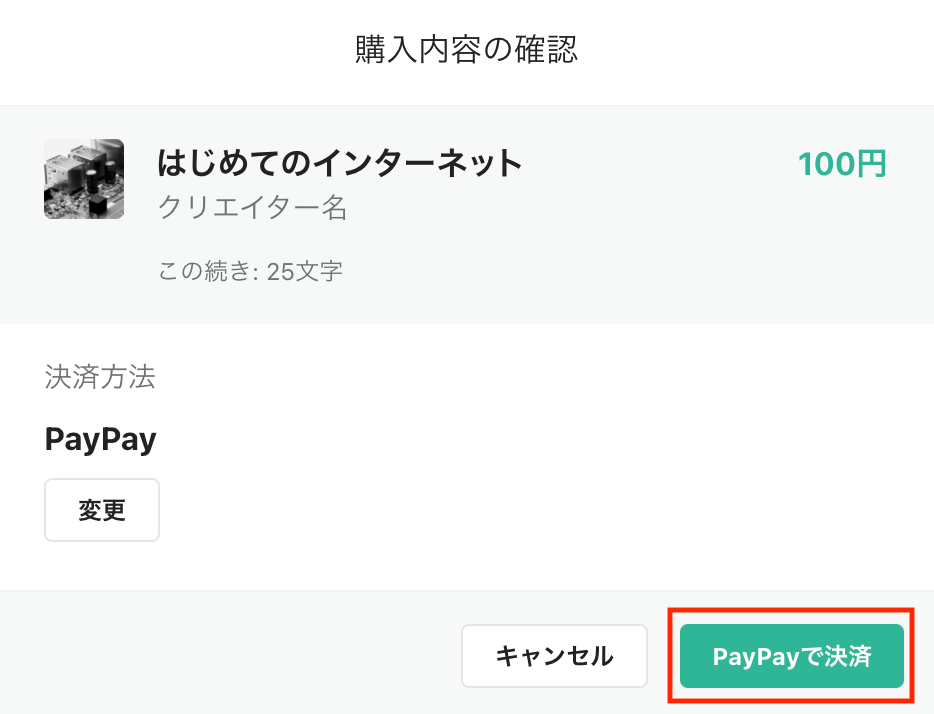Click the gray creator label under title
Screen dimensions: 934x714
(253, 208)
